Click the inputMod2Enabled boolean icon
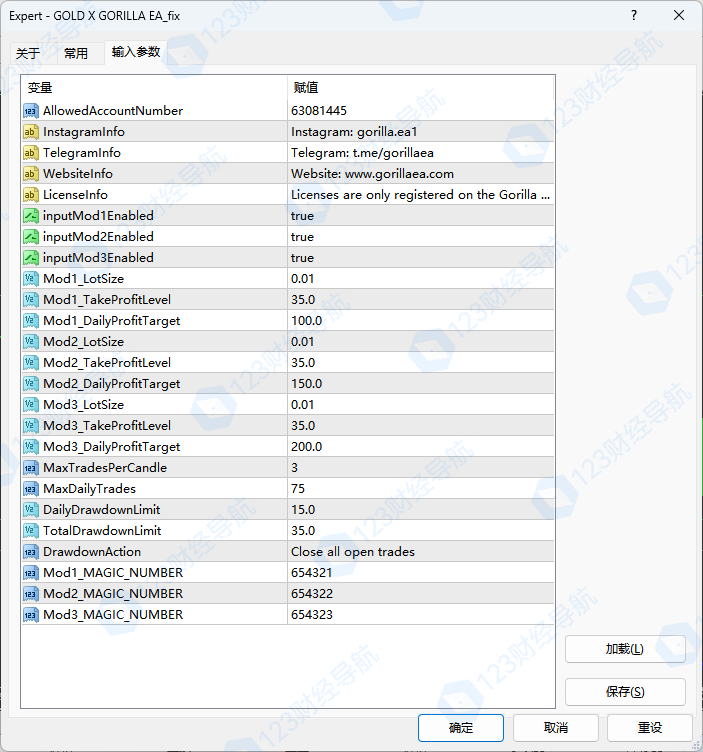This screenshot has width=703, height=752. [31, 237]
